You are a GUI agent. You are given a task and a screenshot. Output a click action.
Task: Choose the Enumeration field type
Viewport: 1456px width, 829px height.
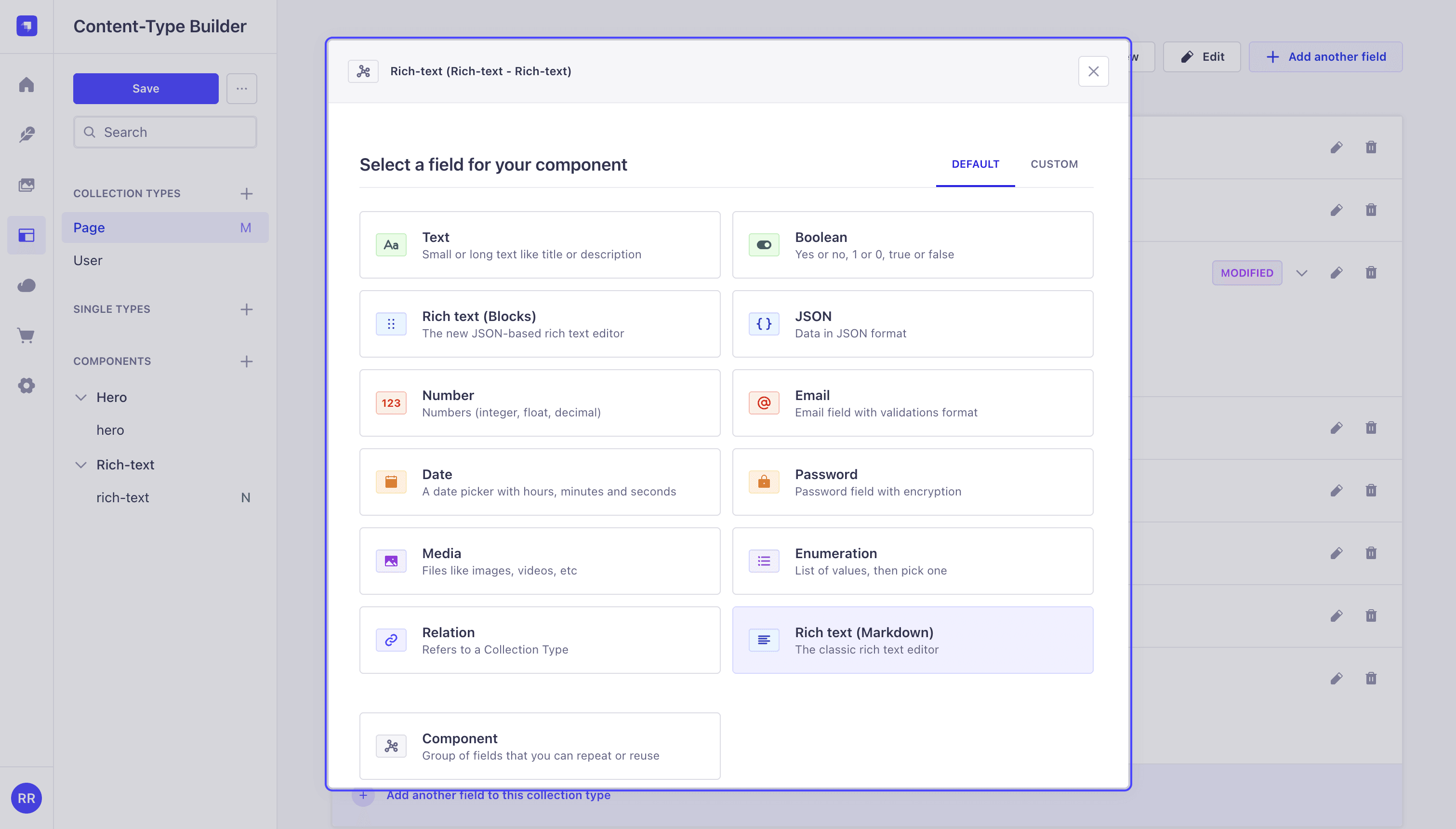(x=913, y=562)
